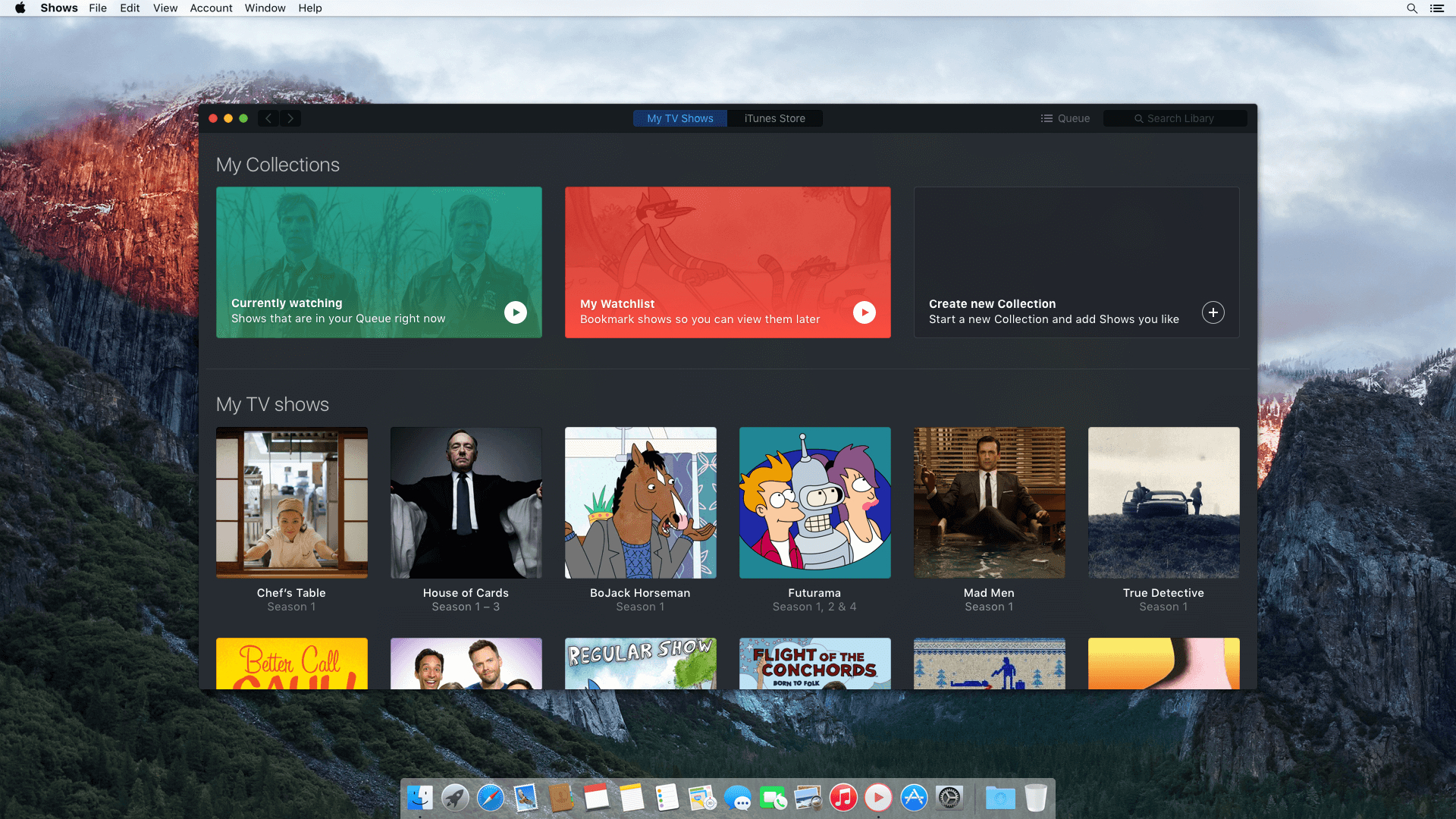Open the BoJack Horseman poster
Image resolution: width=1456 pixels, height=819 pixels.
(641, 503)
